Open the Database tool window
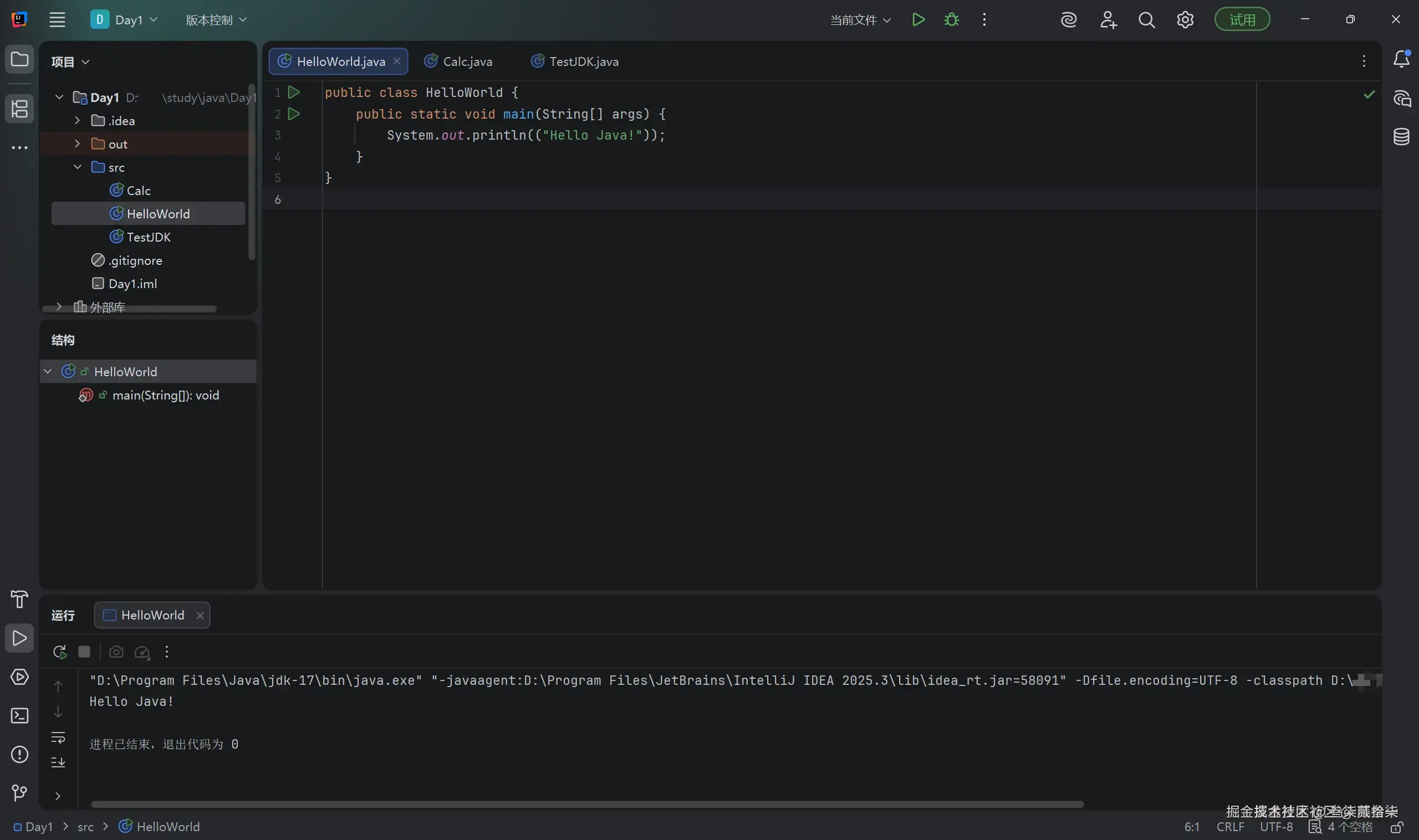Image resolution: width=1419 pixels, height=840 pixels. tap(1401, 136)
